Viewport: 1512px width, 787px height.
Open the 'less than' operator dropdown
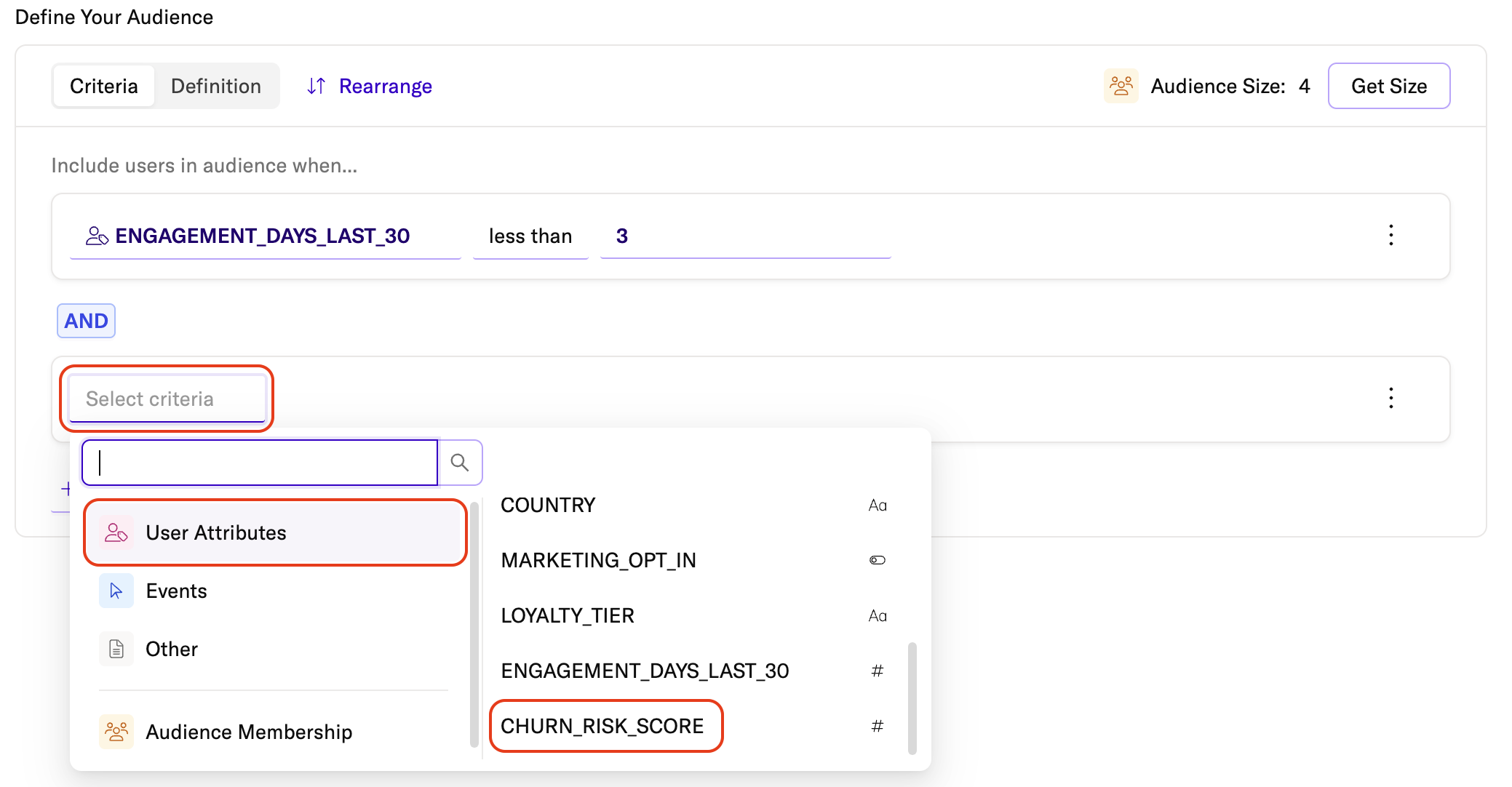click(530, 236)
